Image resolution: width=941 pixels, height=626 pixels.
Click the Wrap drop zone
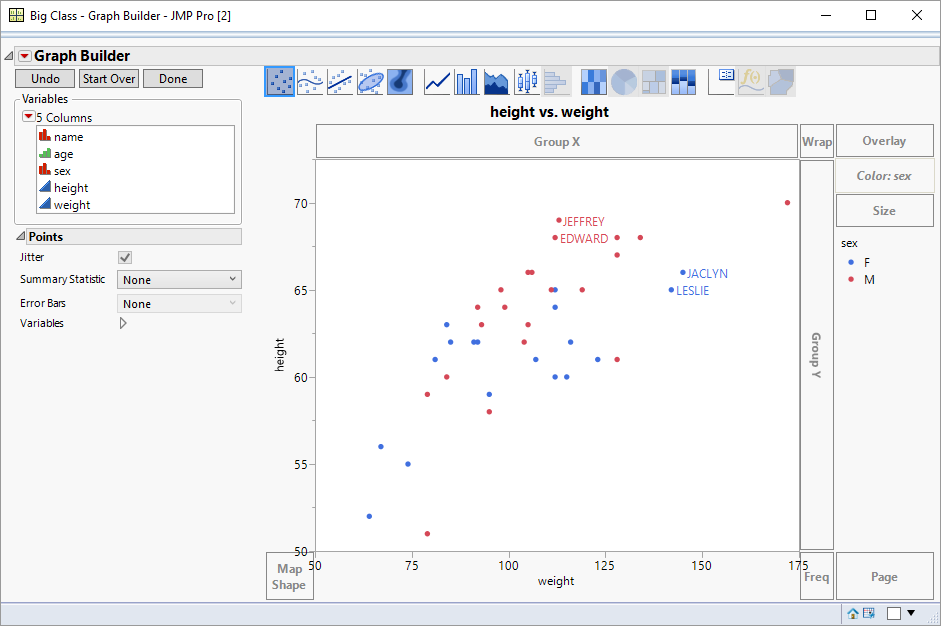point(817,142)
